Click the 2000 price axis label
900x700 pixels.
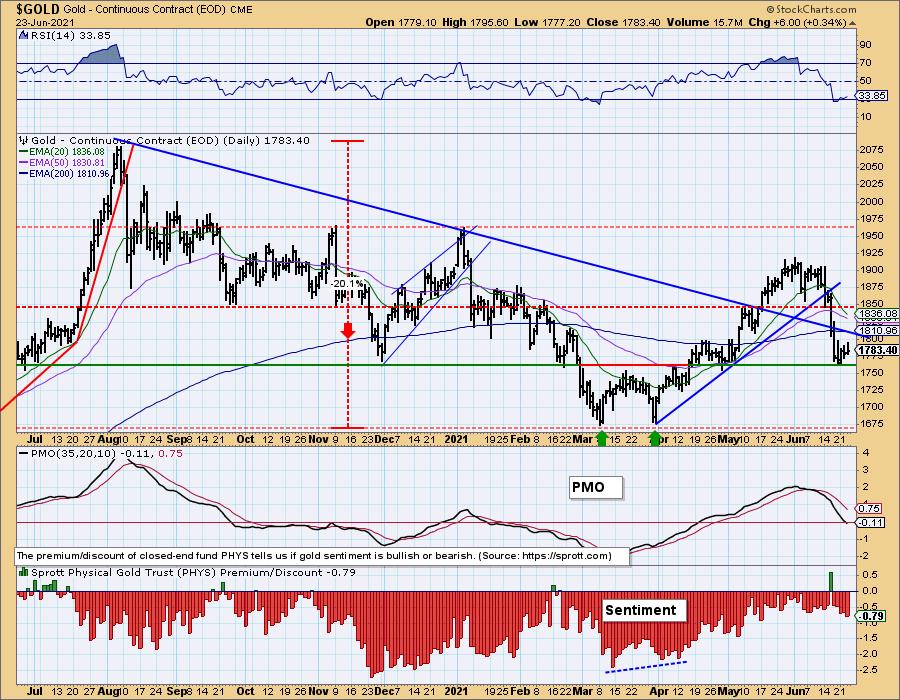click(x=871, y=201)
